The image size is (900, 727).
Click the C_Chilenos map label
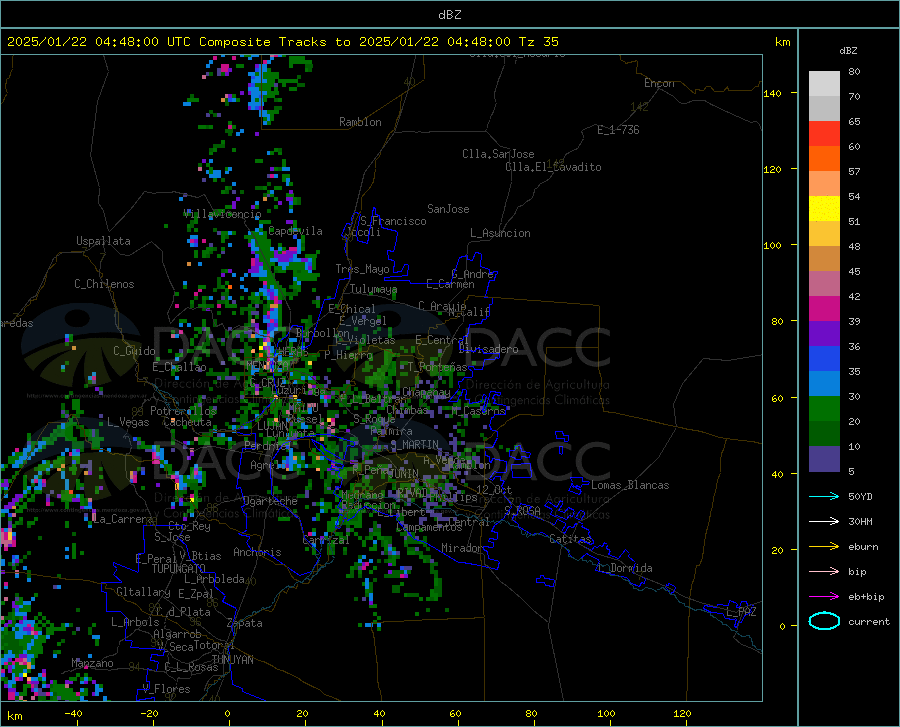104,284
